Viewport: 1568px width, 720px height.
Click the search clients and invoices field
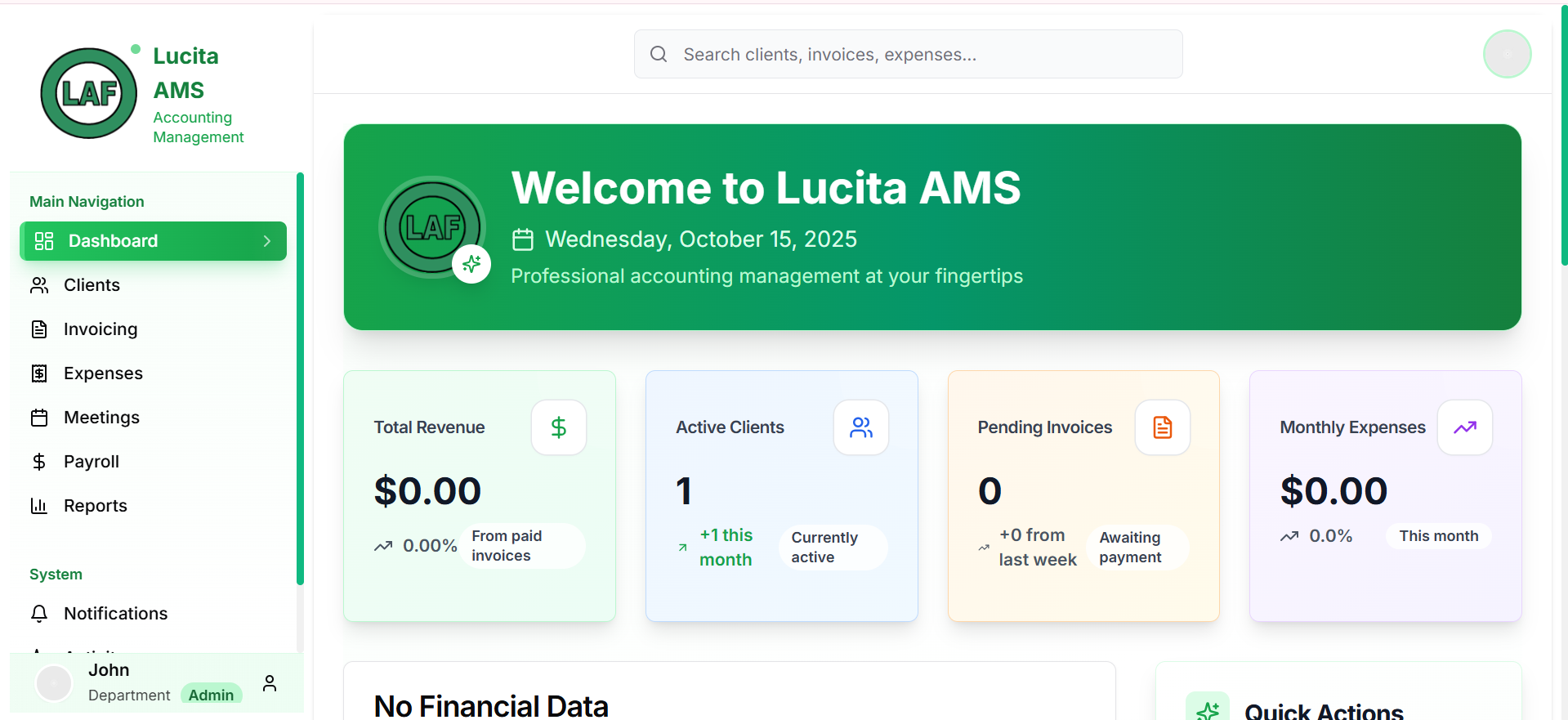coord(907,54)
